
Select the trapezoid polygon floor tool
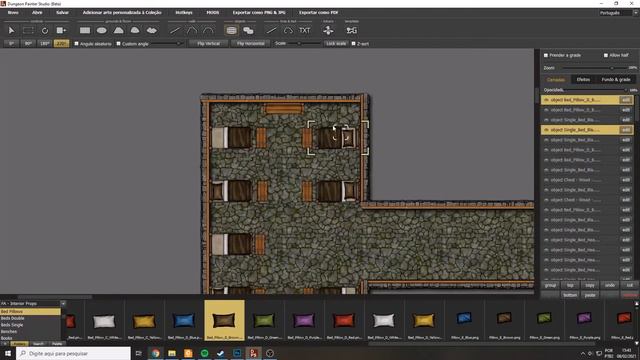118,31
